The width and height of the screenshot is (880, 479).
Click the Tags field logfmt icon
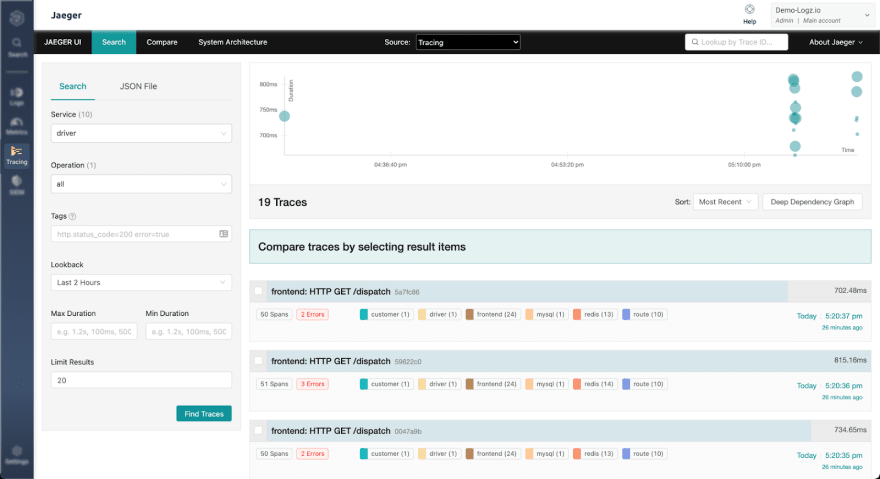tap(223, 234)
